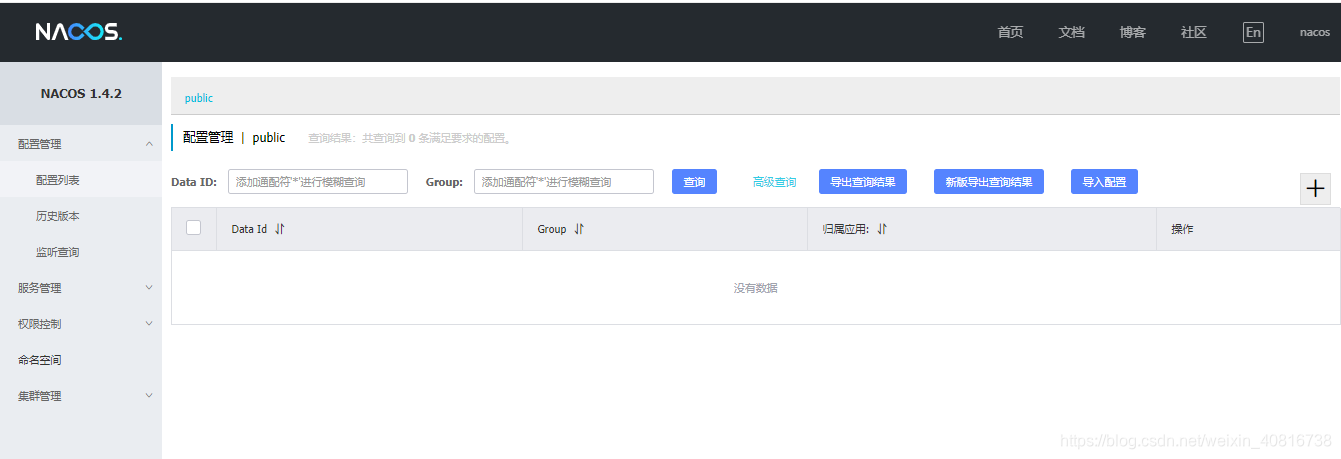Focus the Group search field
The width and height of the screenshot is (1341, 459).
coord(564,182)
